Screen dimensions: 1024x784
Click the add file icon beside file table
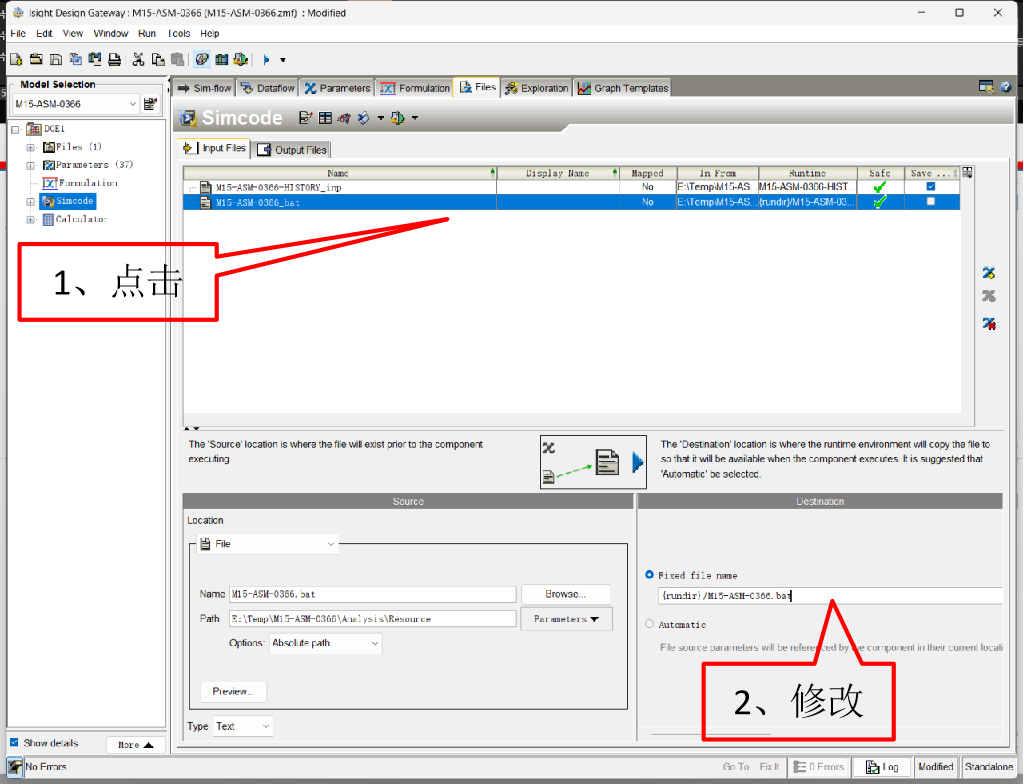[x=988, y=272]
